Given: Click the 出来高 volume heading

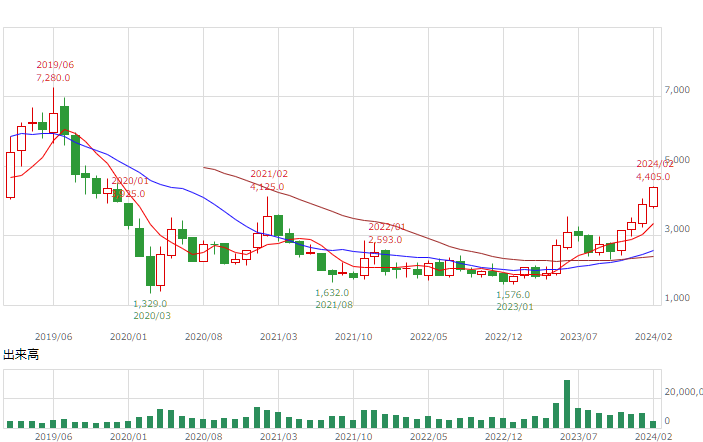Looking at the screenshot, I should 21,355.
